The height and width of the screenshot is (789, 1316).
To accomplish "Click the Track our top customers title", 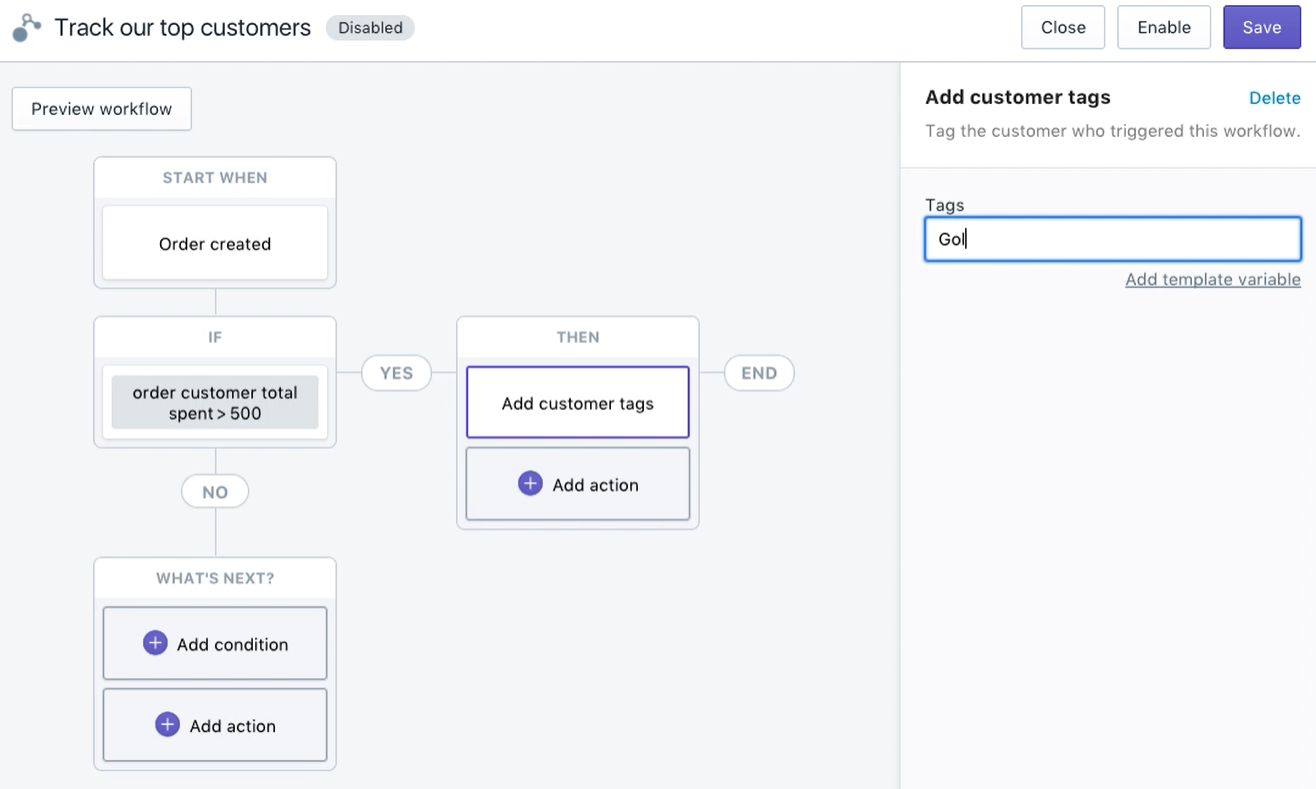I will 182,28.
